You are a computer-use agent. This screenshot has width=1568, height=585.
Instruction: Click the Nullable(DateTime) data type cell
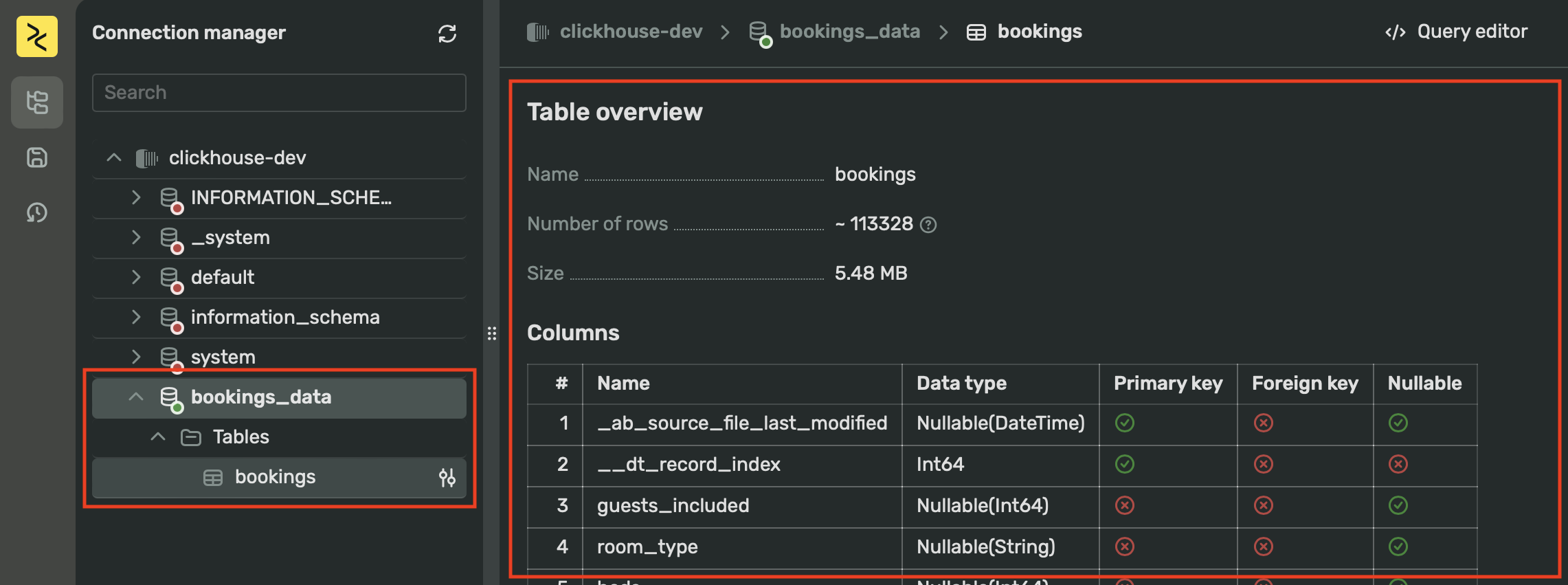[x=1000, y=423]
